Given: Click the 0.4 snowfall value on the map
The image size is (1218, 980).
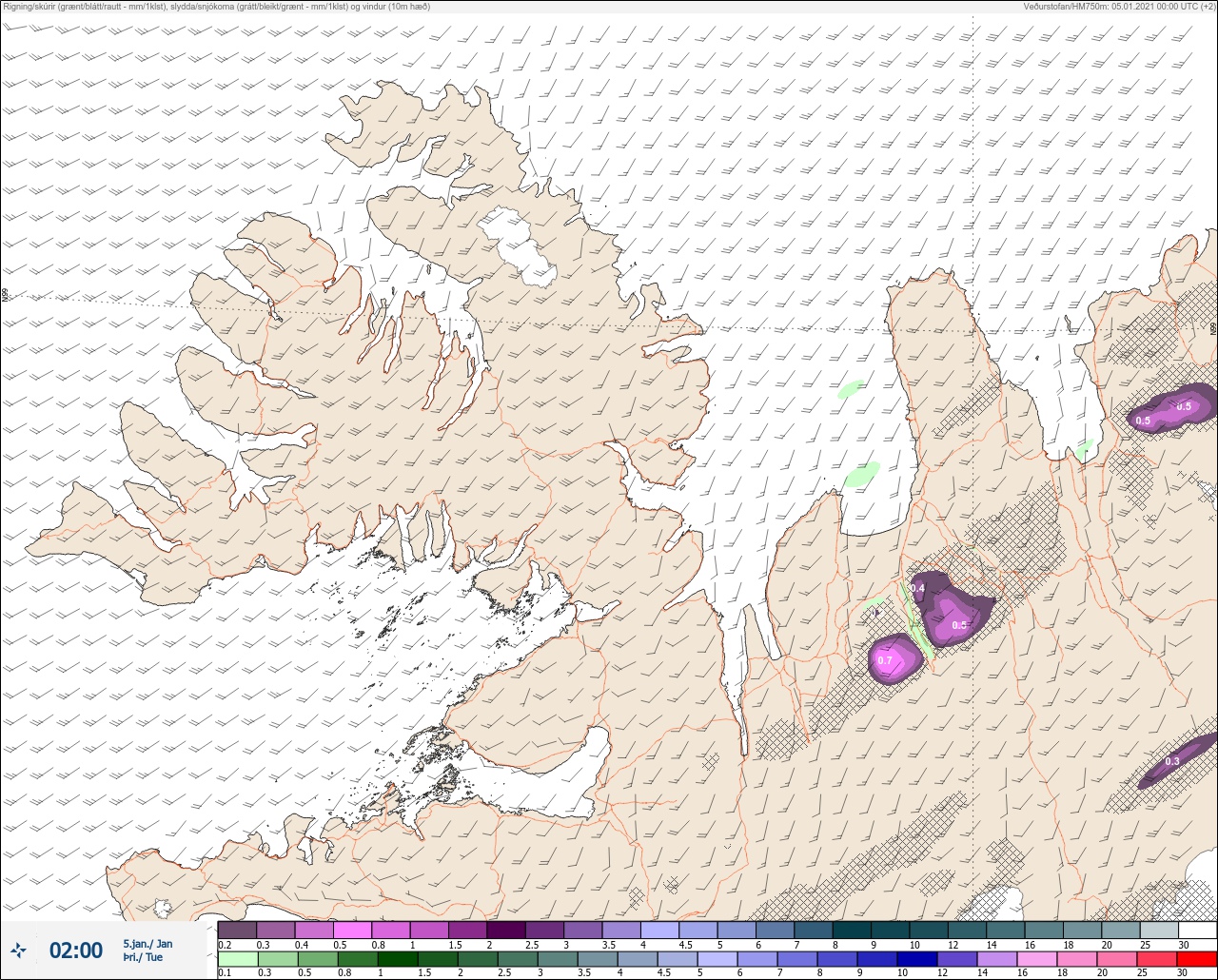Looking at the screenshot, I should [x=918, y=589].
